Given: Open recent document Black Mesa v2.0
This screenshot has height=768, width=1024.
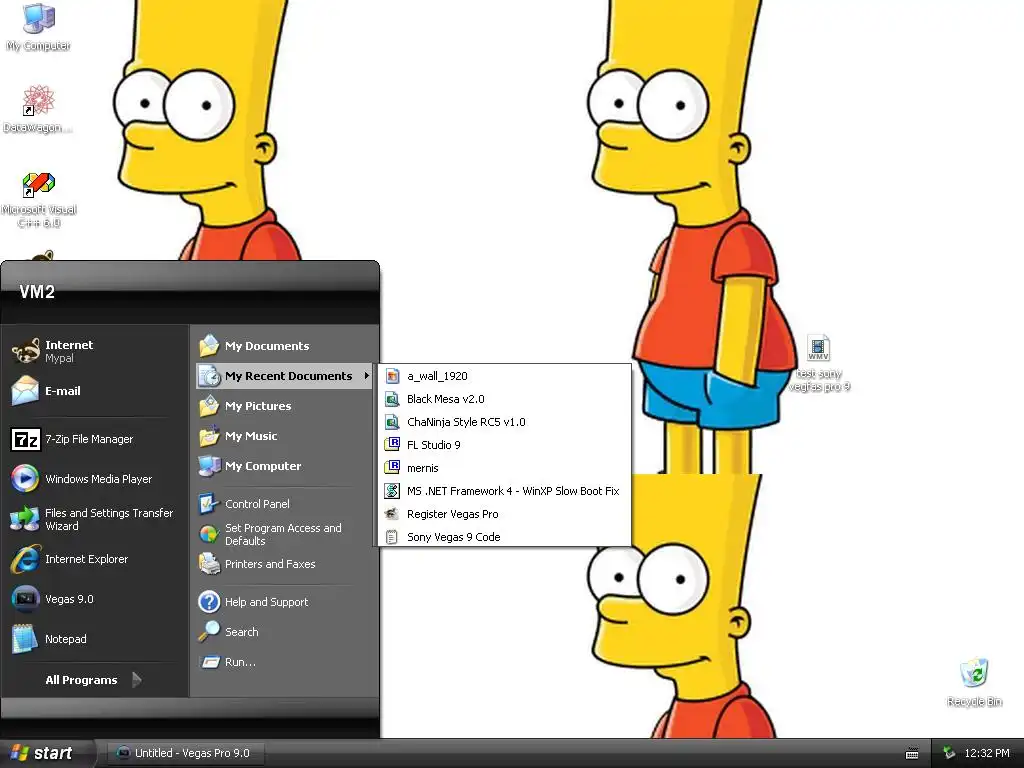Looking at the screenshot, I should click(505, 399).
